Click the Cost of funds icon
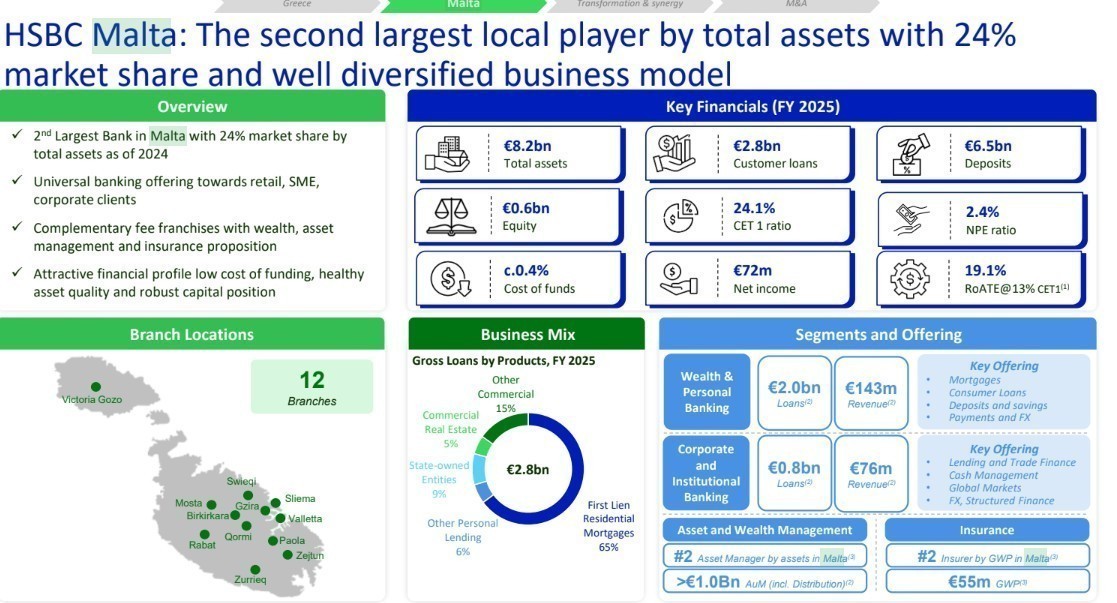The height and width of the screenshot is (603, 1117). 447,279
